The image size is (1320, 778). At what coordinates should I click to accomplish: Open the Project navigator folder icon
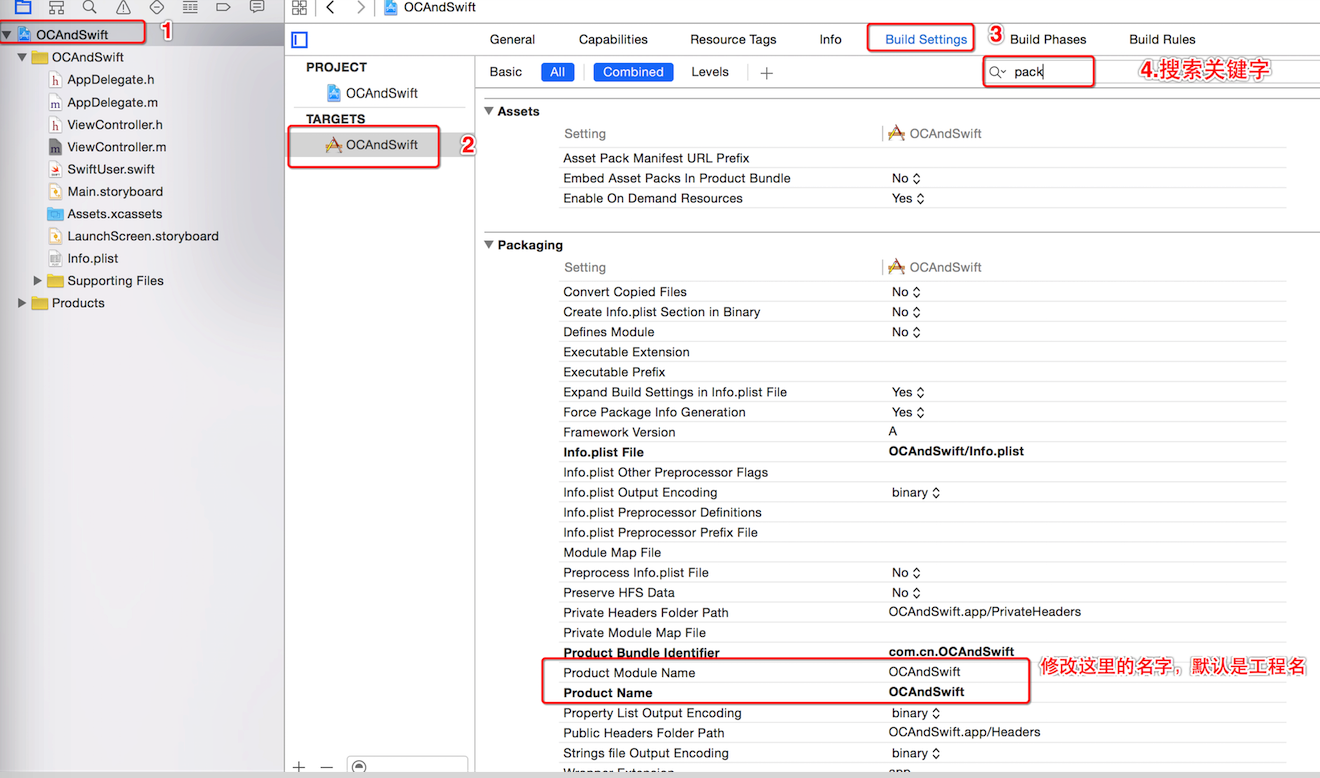tap(23, 7)
